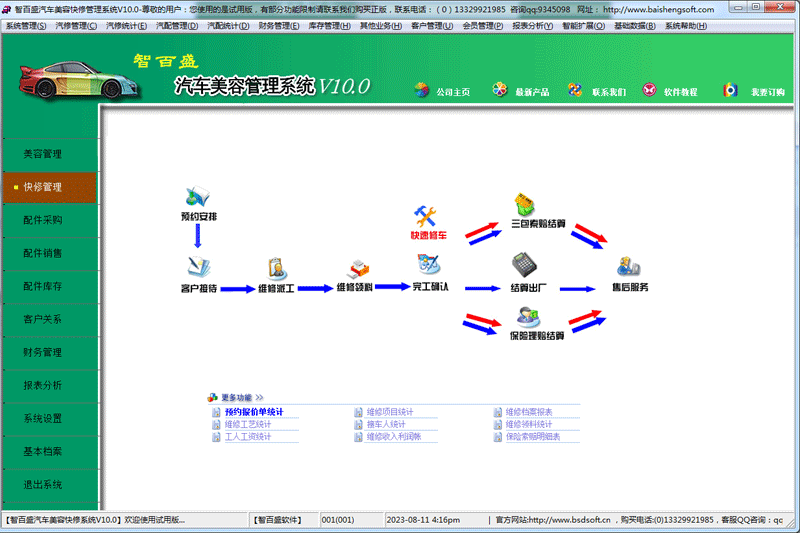This screenshot has width=800, height=533.
Task: Click the 快速修车 red label
Action: [429, 236]
